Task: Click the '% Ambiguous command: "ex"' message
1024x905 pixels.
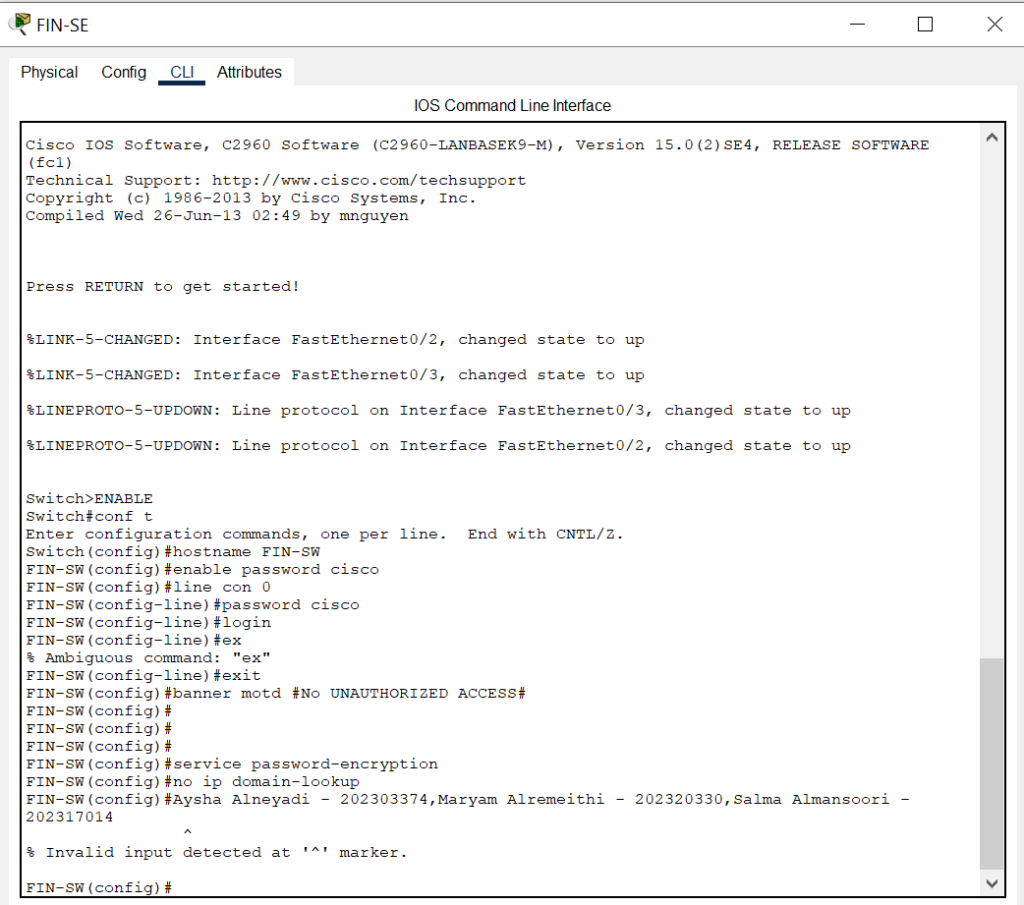Action: (148, 658)
